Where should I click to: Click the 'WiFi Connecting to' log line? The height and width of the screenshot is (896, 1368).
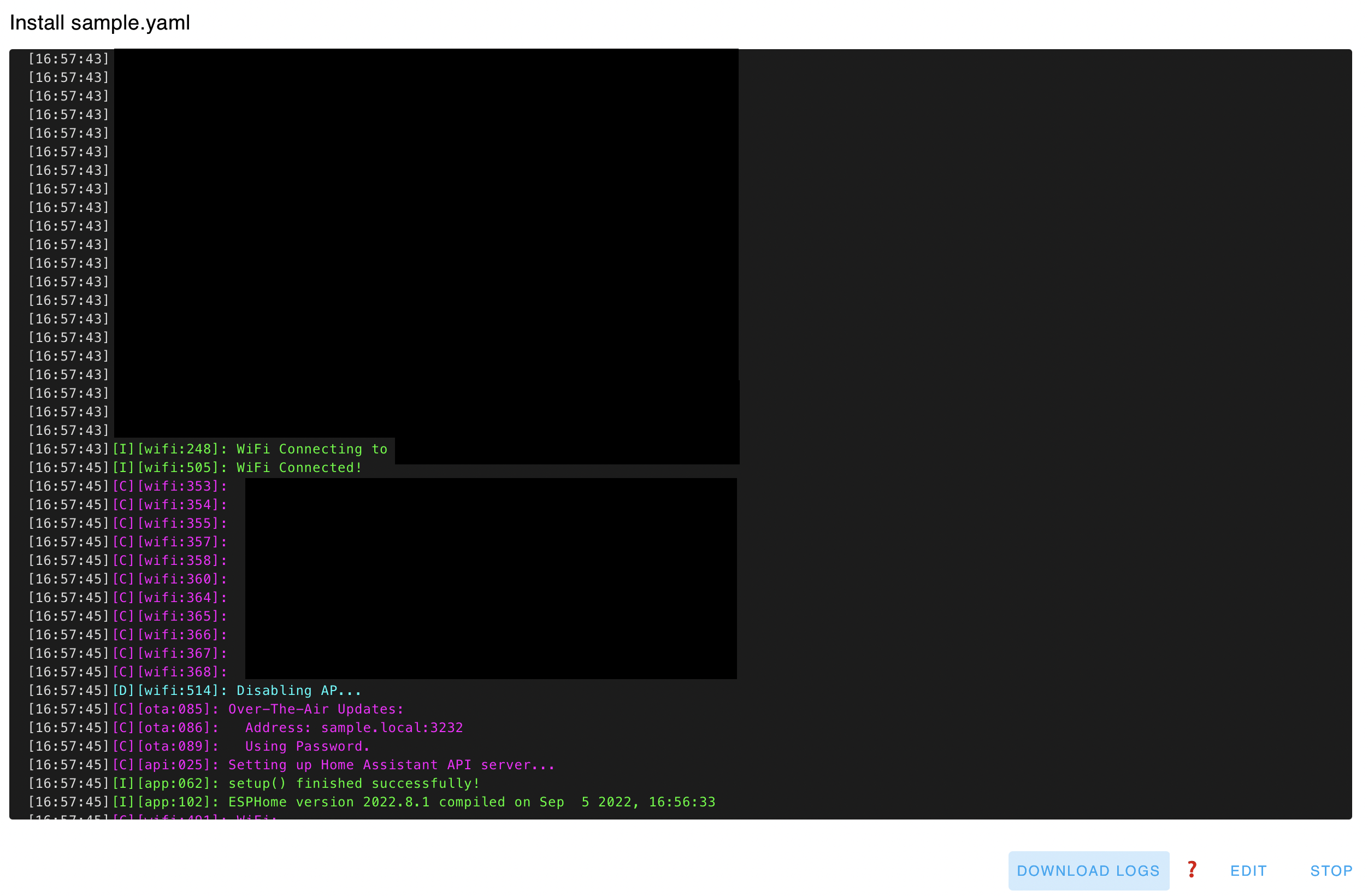coord(311,450)
